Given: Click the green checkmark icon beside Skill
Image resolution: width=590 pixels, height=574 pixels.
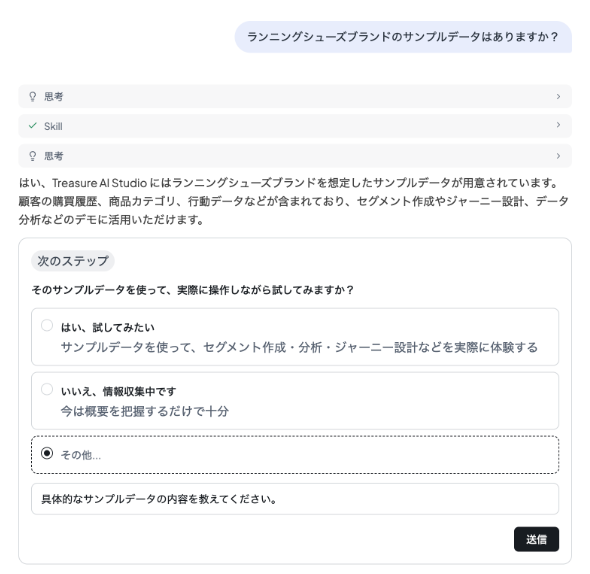Looking at the screenshot, I should [33, 126].
